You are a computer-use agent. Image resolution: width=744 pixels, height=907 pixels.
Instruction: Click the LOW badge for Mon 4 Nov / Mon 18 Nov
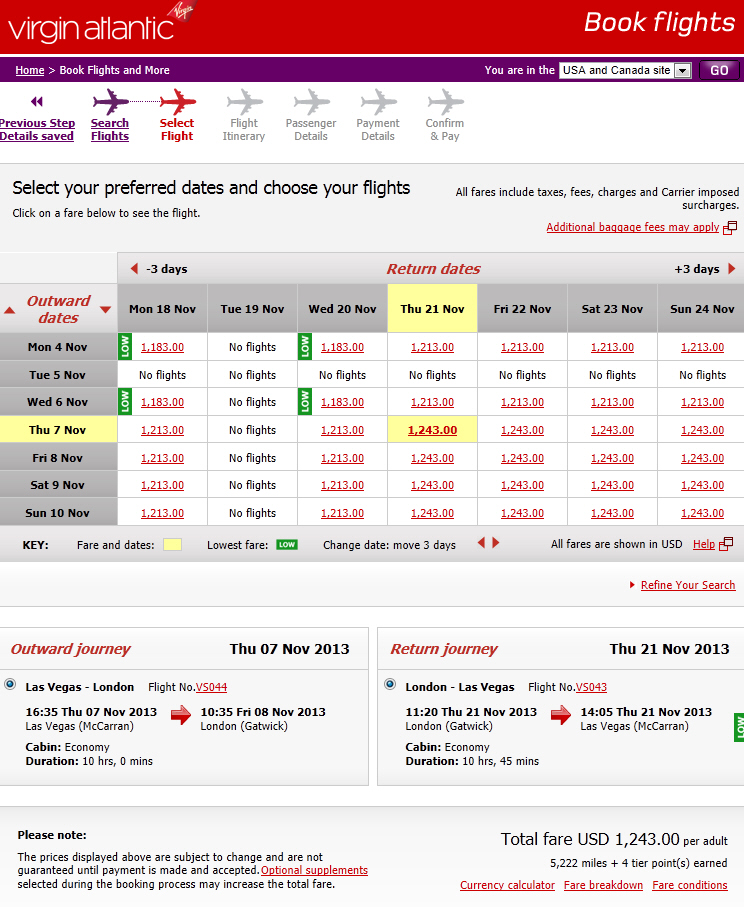[x=125, y=346]
